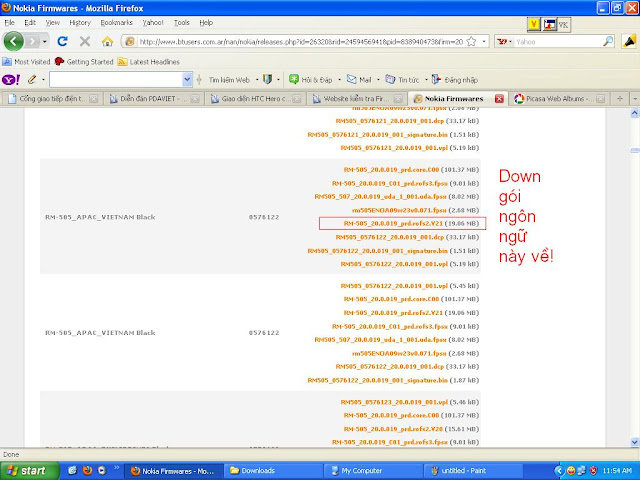
Task: Click Tìm kiếm Web button
Action: 229,80
